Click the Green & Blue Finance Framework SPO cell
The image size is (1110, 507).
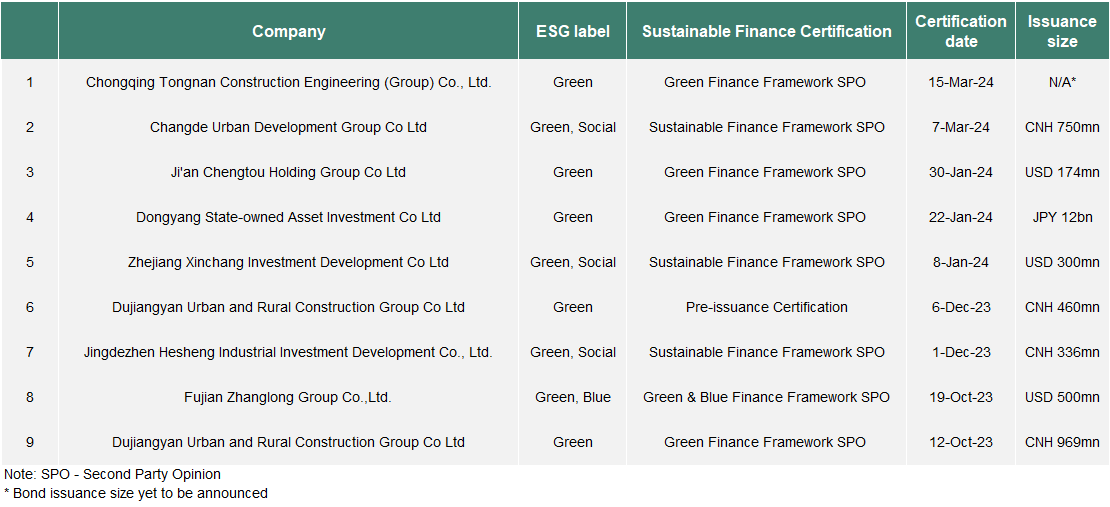click(x=767, y=397)
